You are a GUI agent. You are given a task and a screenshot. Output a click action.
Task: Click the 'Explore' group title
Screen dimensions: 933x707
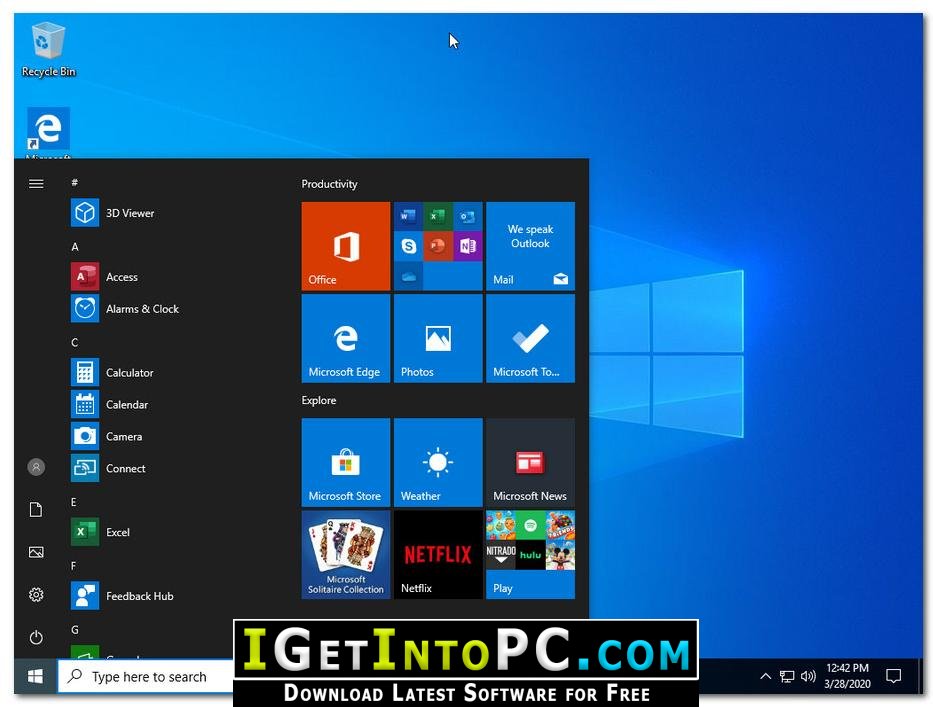click(319, 401)
